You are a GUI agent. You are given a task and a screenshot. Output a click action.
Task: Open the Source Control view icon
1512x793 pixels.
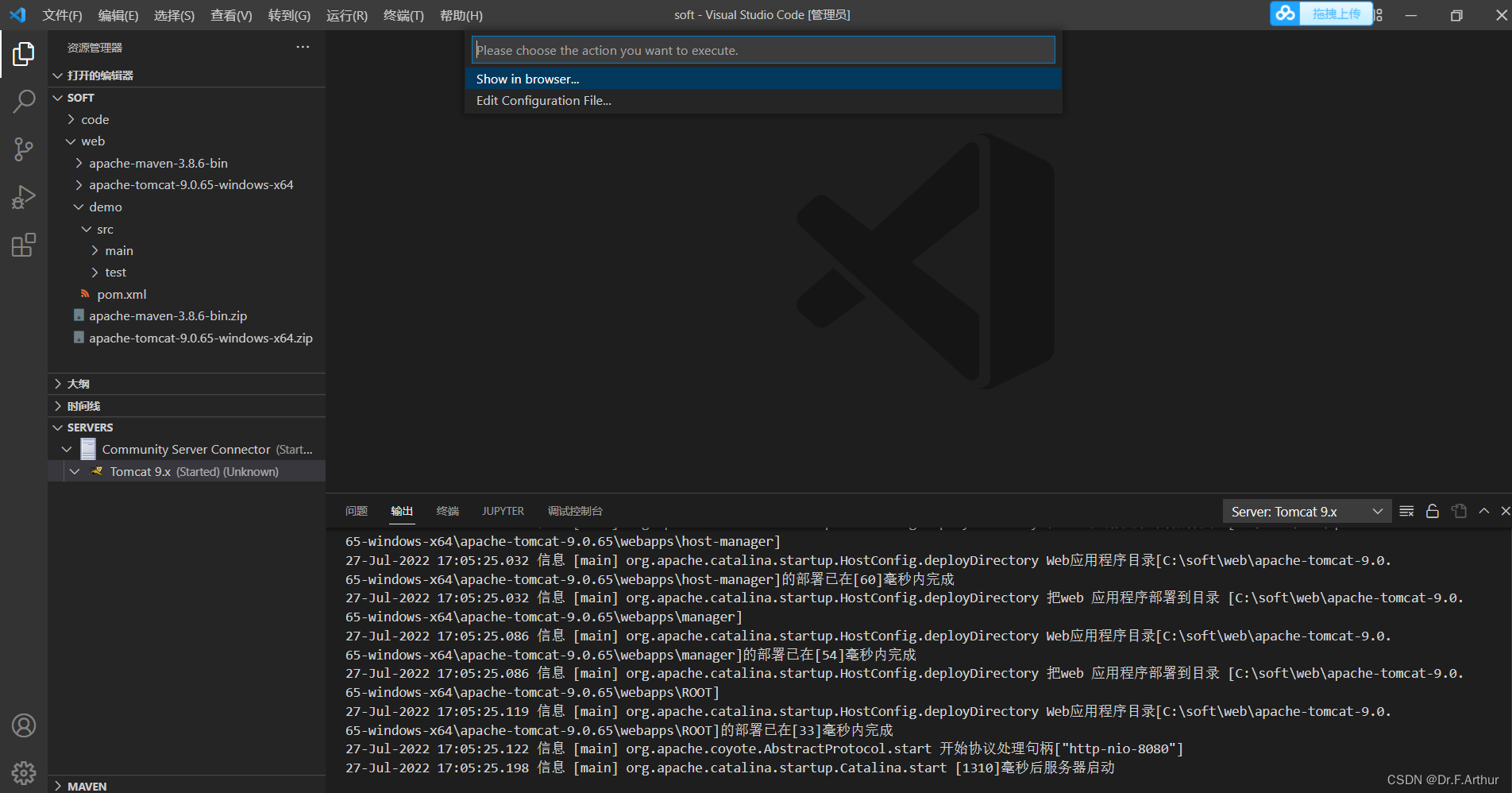point(24,149)
